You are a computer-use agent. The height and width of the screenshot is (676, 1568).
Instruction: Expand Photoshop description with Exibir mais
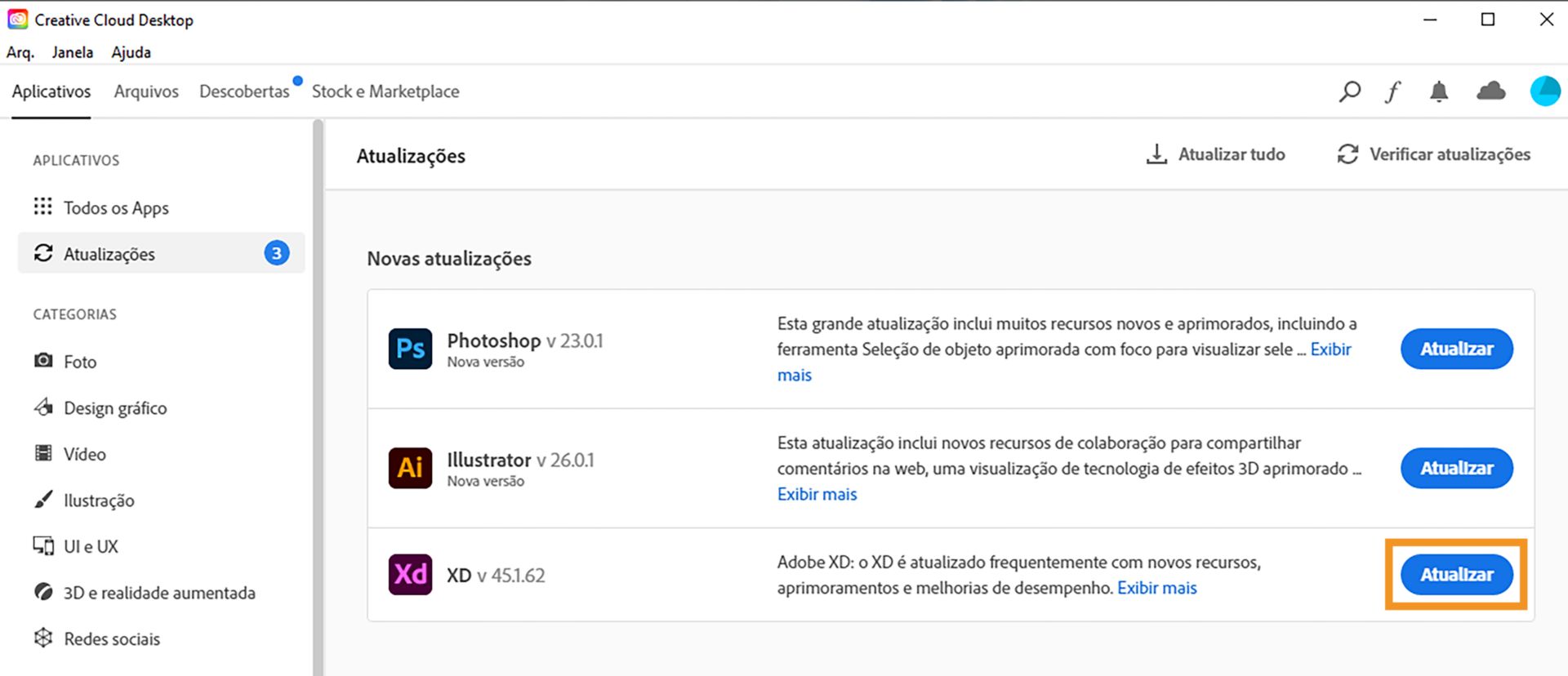pyautogui.click(x=1330, y=349)
